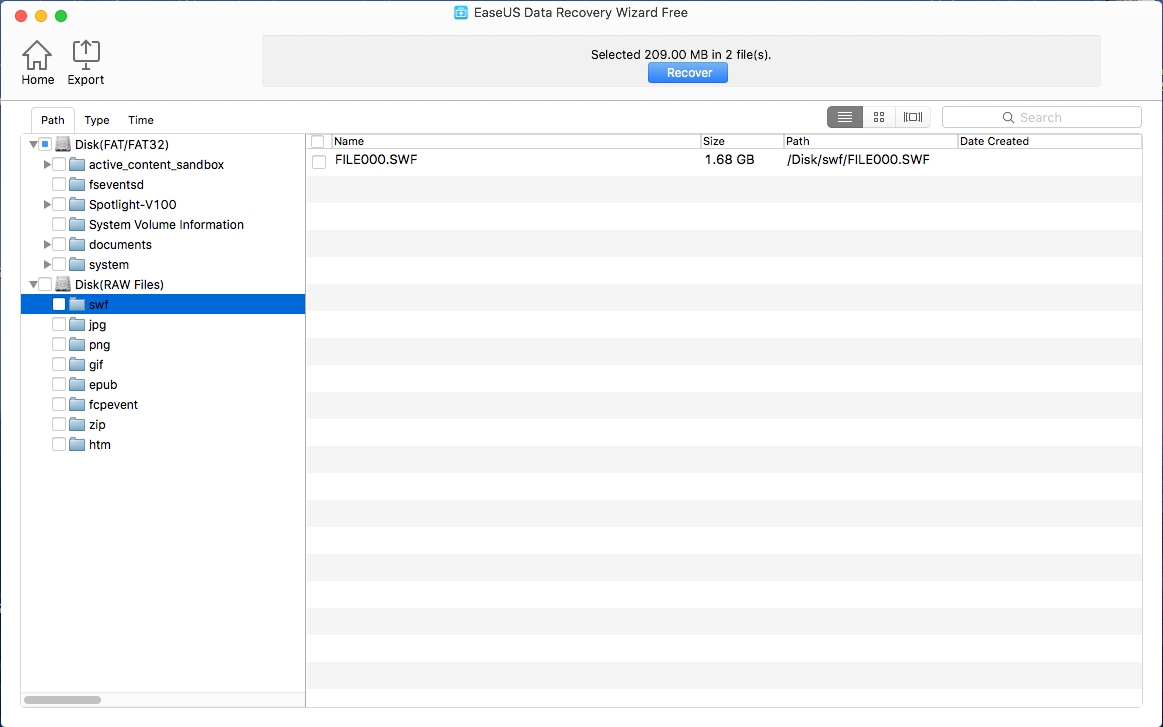Viewport: 1163px width, 727px height.
Task: Check the System Volume Information checkbox
Action: coord(59,224)
